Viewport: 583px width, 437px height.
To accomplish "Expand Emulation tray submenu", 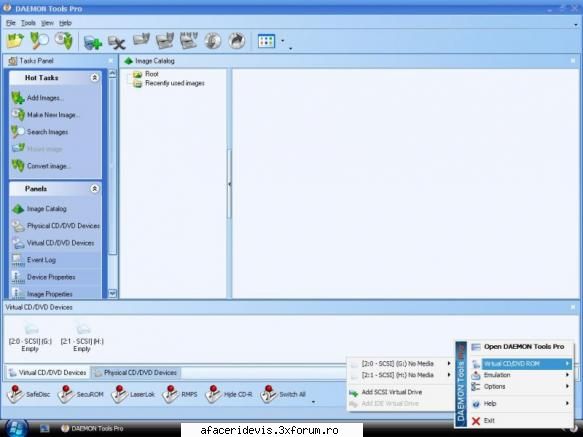I will (x=520, y=375).
